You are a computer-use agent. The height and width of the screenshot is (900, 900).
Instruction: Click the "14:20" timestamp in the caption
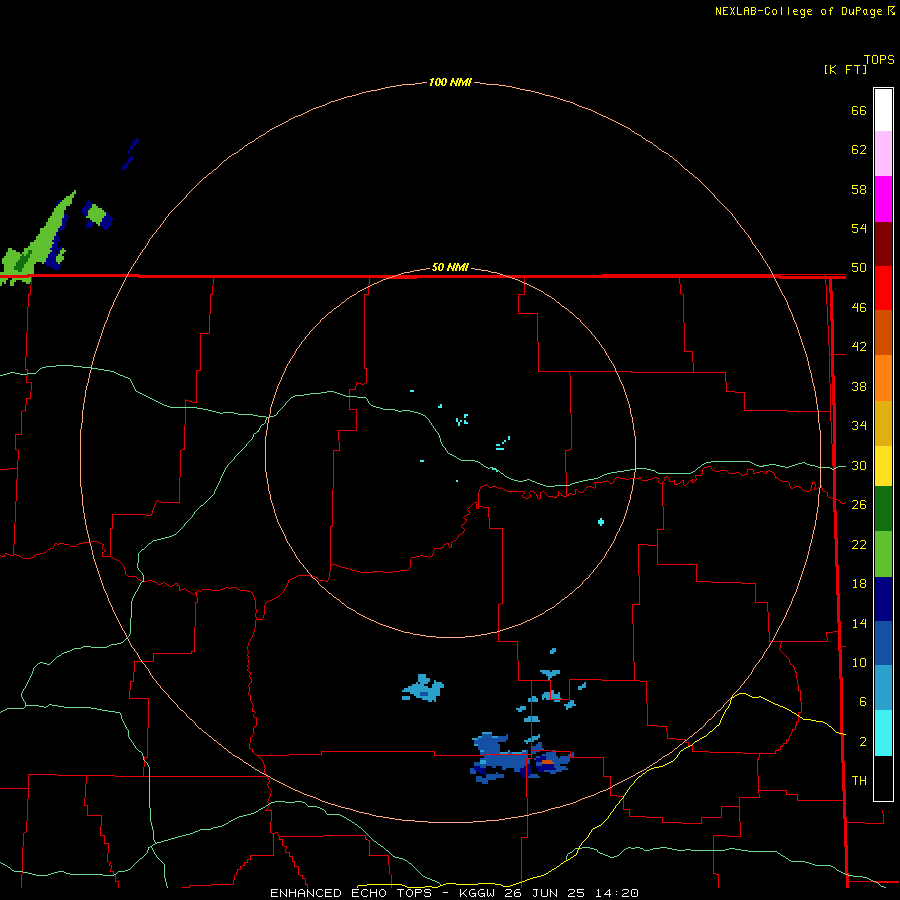(616, 893)
